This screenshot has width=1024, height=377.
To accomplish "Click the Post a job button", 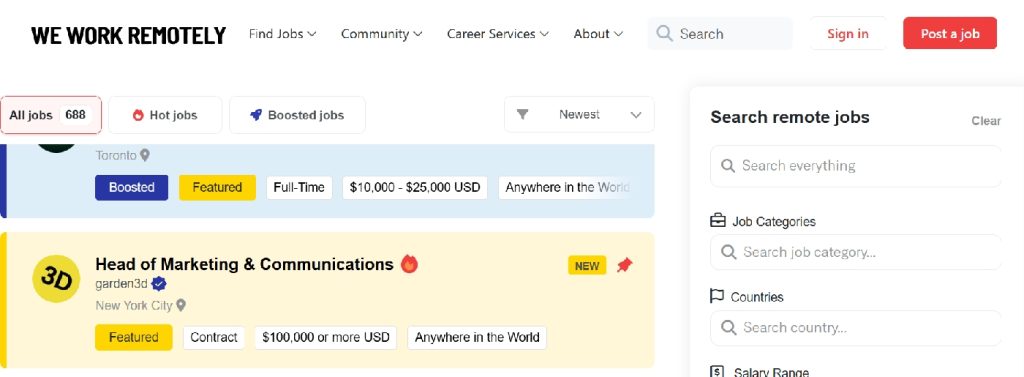I will coord(950,33).
